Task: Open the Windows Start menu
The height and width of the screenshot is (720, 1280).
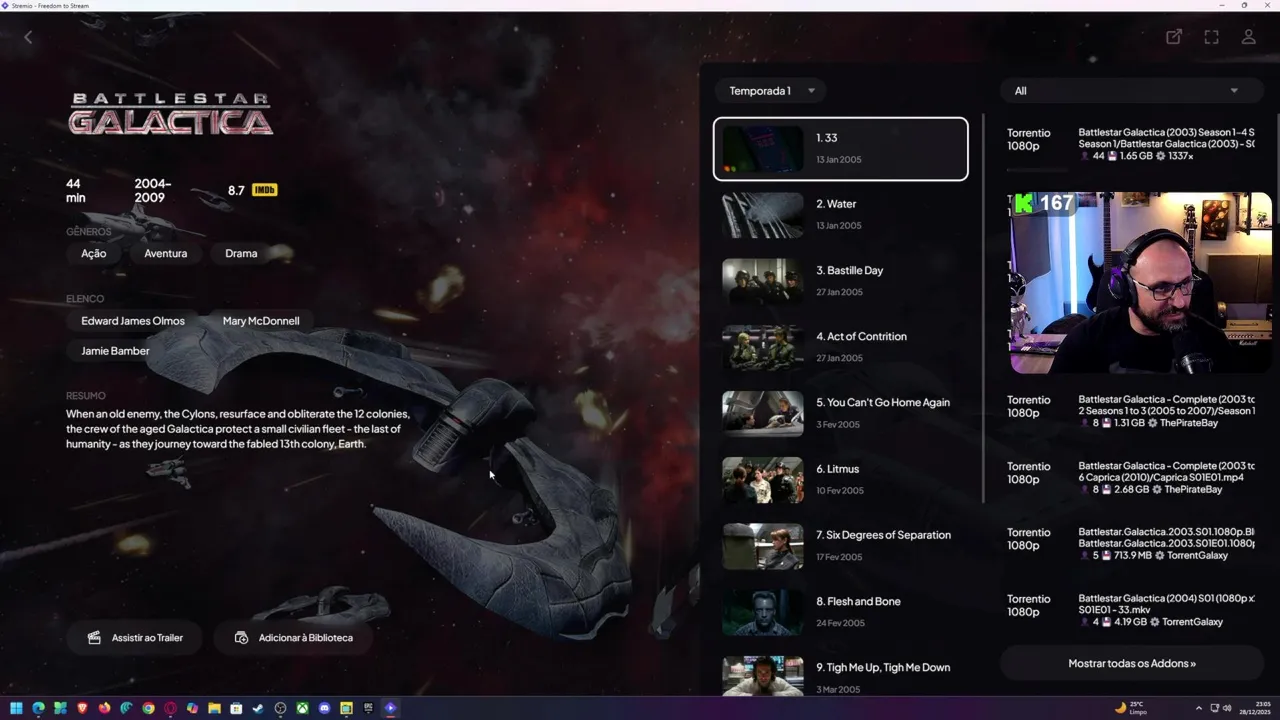Action: pyautogui.click(x=16, y=708)
